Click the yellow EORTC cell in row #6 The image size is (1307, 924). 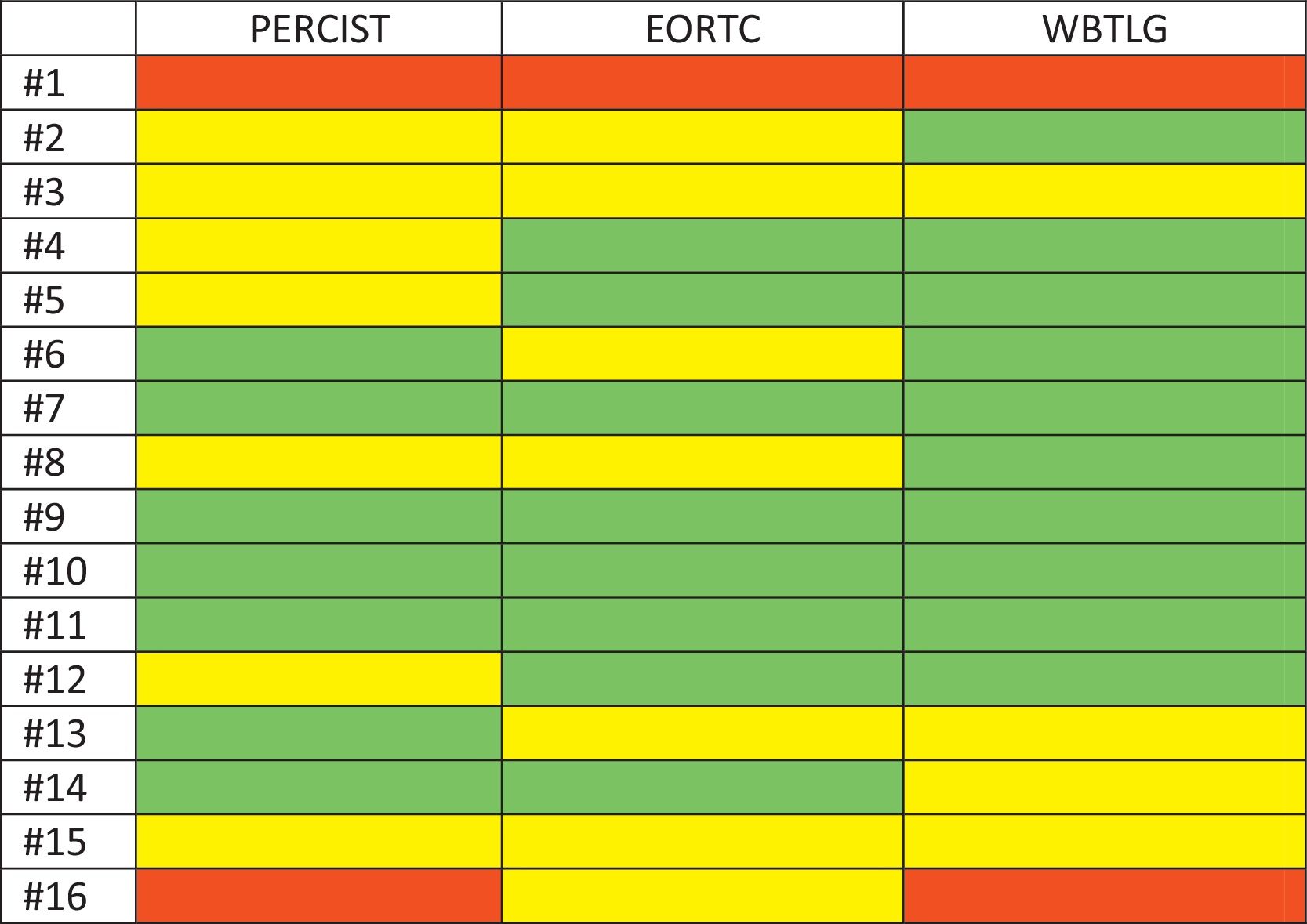tap(703, 354)
